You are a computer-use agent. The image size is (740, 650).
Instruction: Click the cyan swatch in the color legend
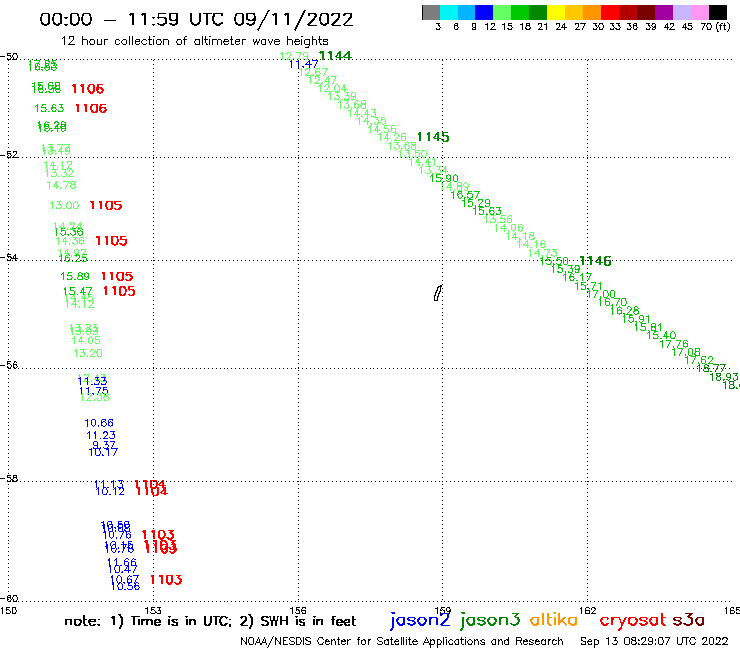(449, 12)
